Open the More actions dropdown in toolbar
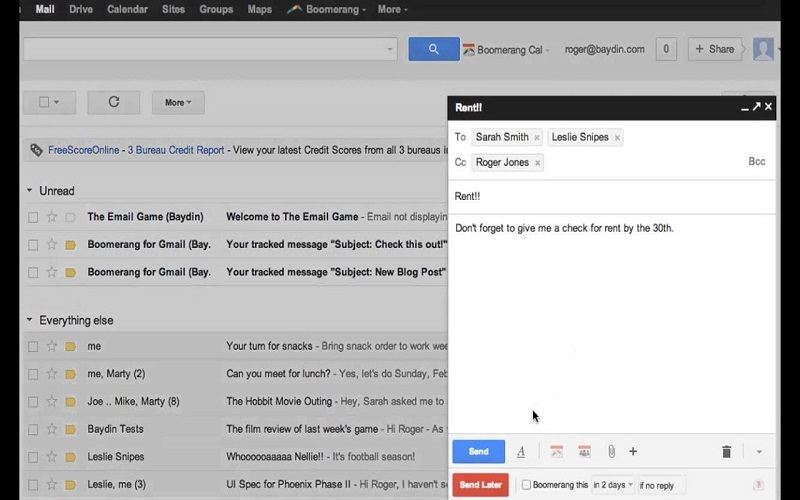The width and height of the screenshot is (800, 500). point(178,102)
